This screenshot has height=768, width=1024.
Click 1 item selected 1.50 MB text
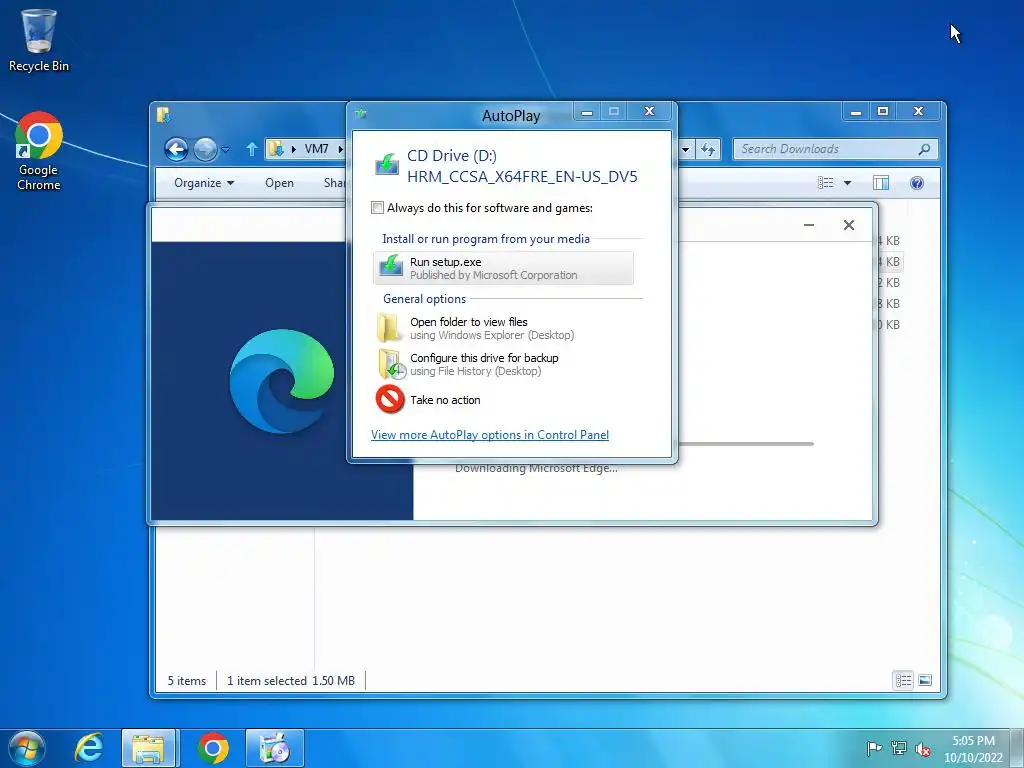291,680
